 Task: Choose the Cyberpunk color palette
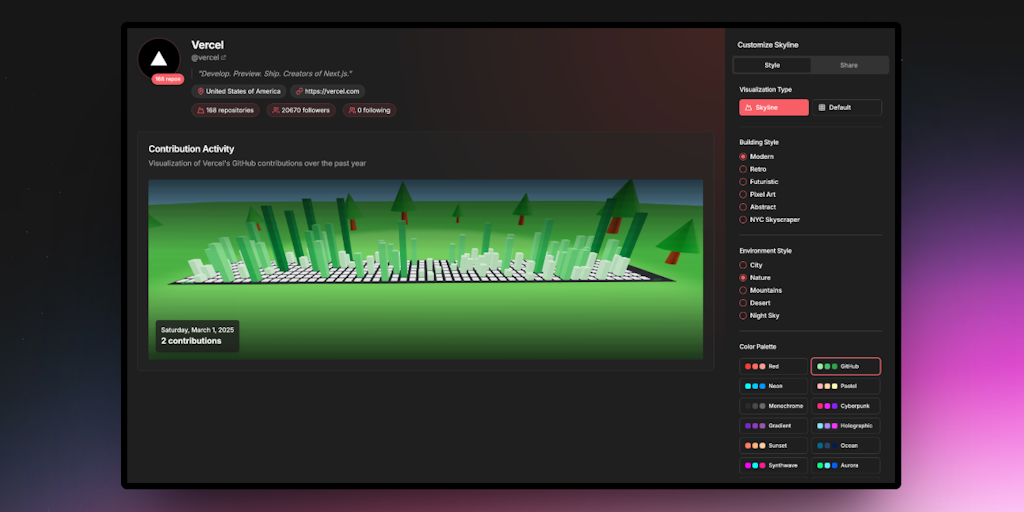point(846,406)
